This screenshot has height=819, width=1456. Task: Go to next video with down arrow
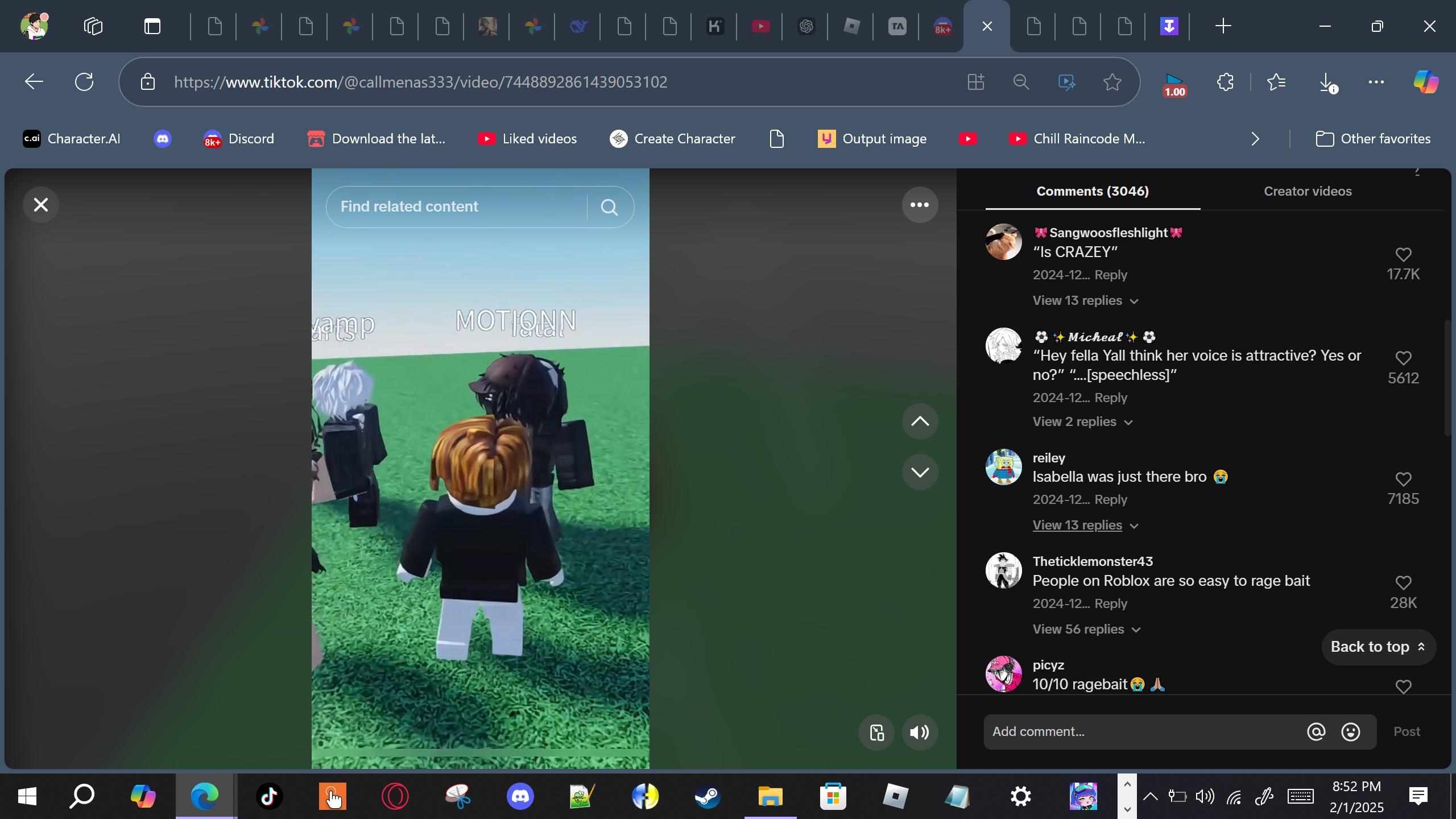(919, 472)
